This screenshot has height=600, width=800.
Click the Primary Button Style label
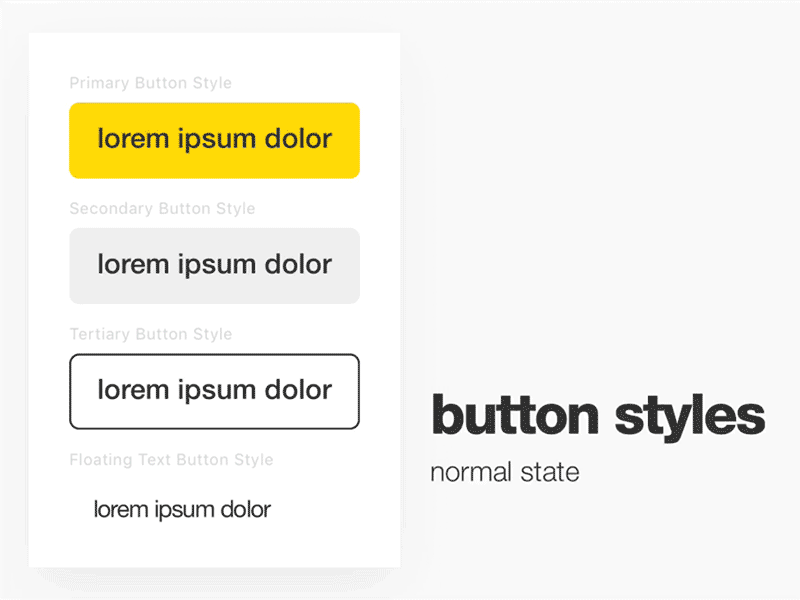[x=151, y=83]
